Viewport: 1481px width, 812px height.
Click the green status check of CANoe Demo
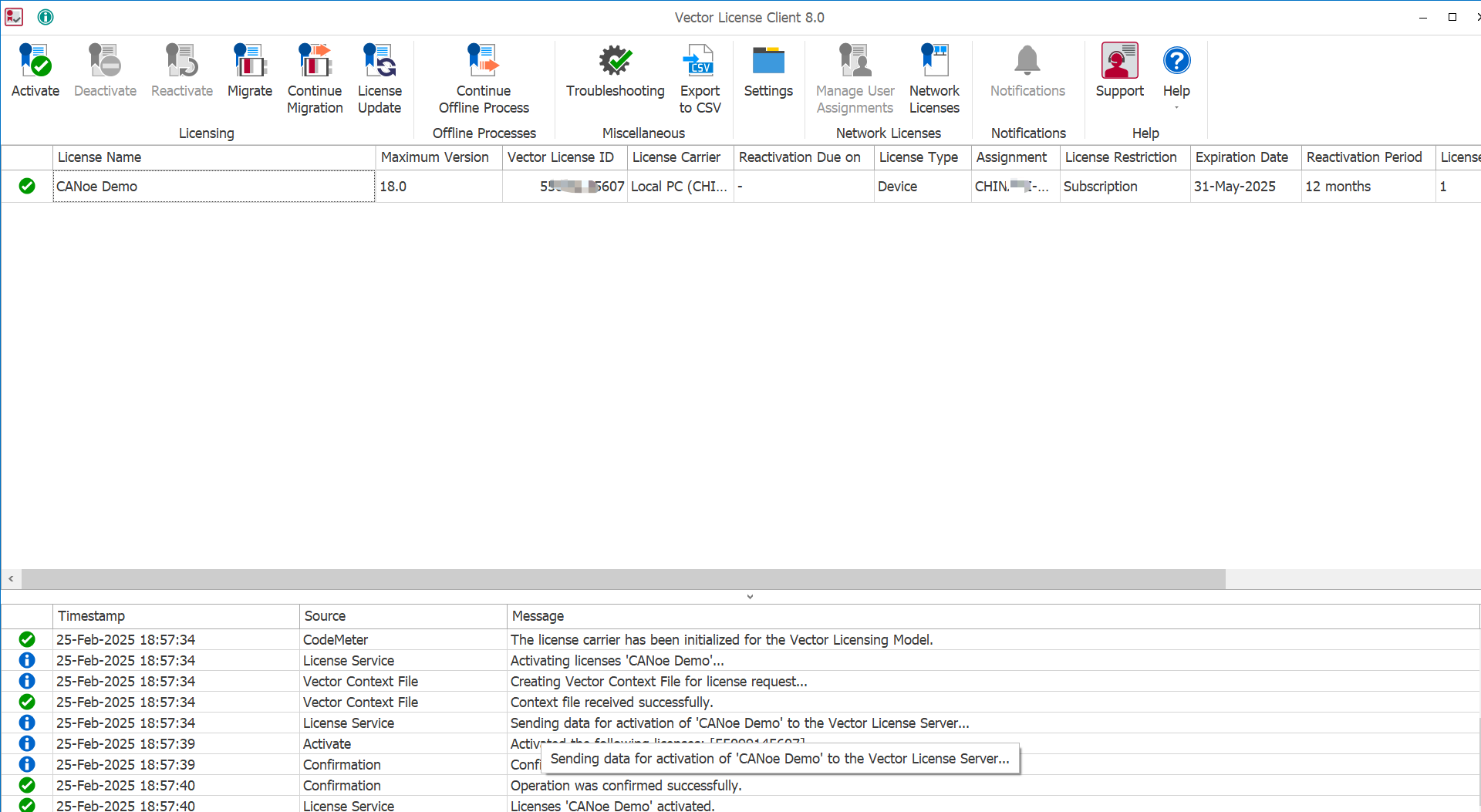click(x=27, y=186)
